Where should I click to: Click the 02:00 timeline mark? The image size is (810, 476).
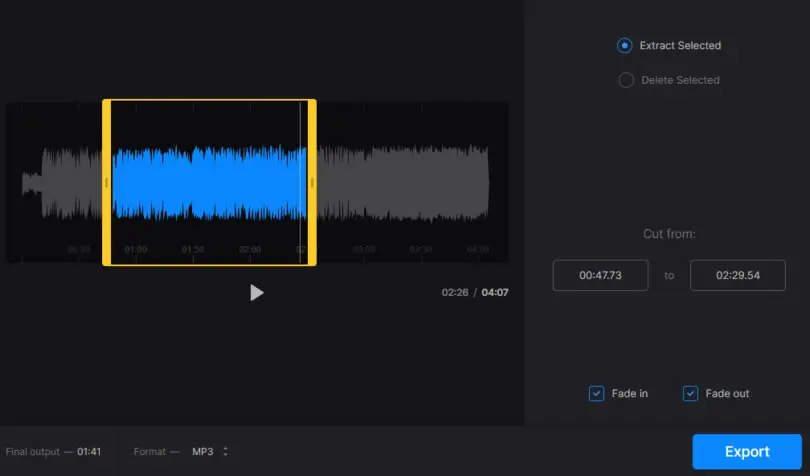(250, 250)
